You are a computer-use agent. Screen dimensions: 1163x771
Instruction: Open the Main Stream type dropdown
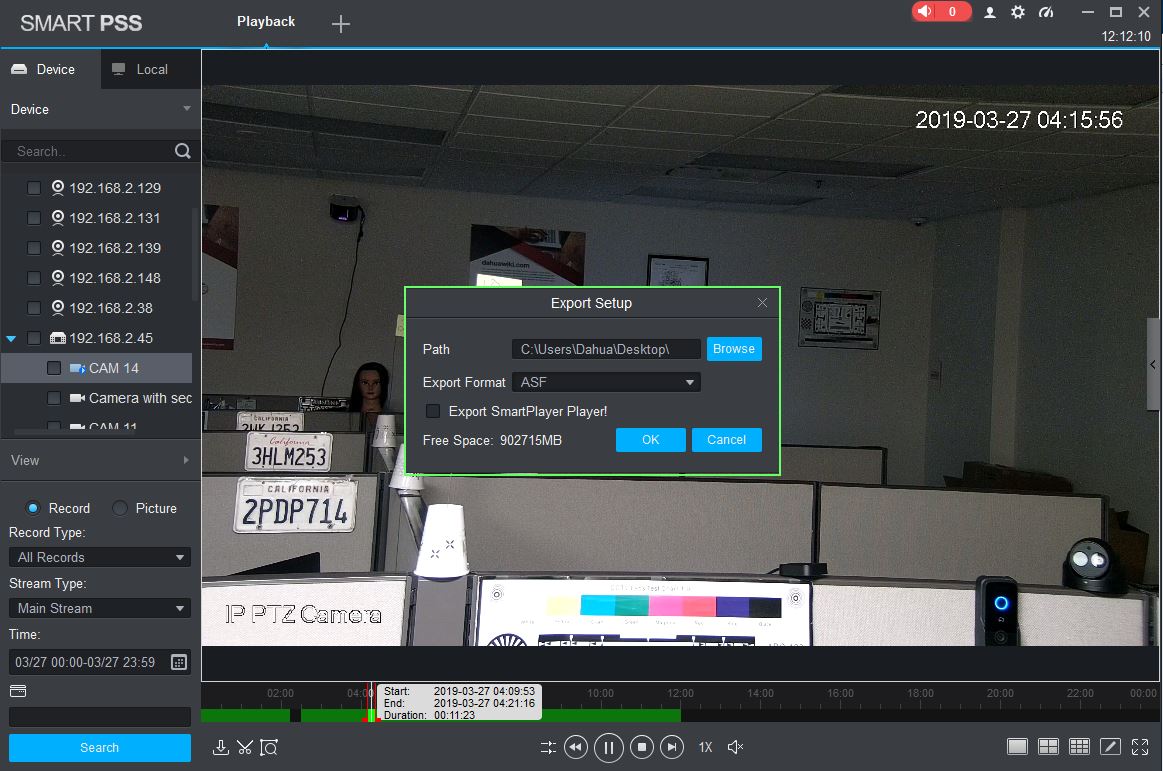[x=99, y=608]
